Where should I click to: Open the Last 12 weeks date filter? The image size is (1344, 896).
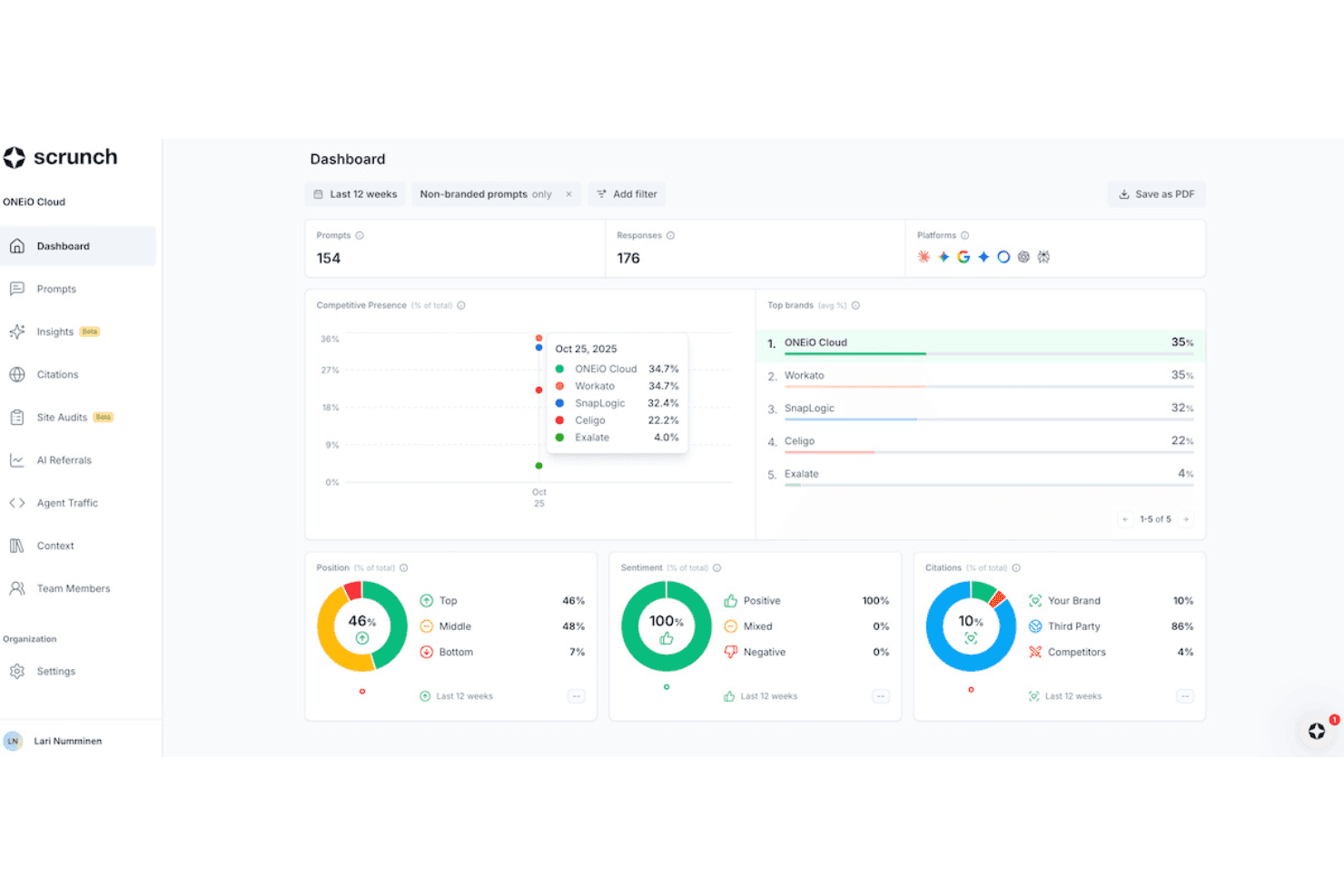(355, 194)
